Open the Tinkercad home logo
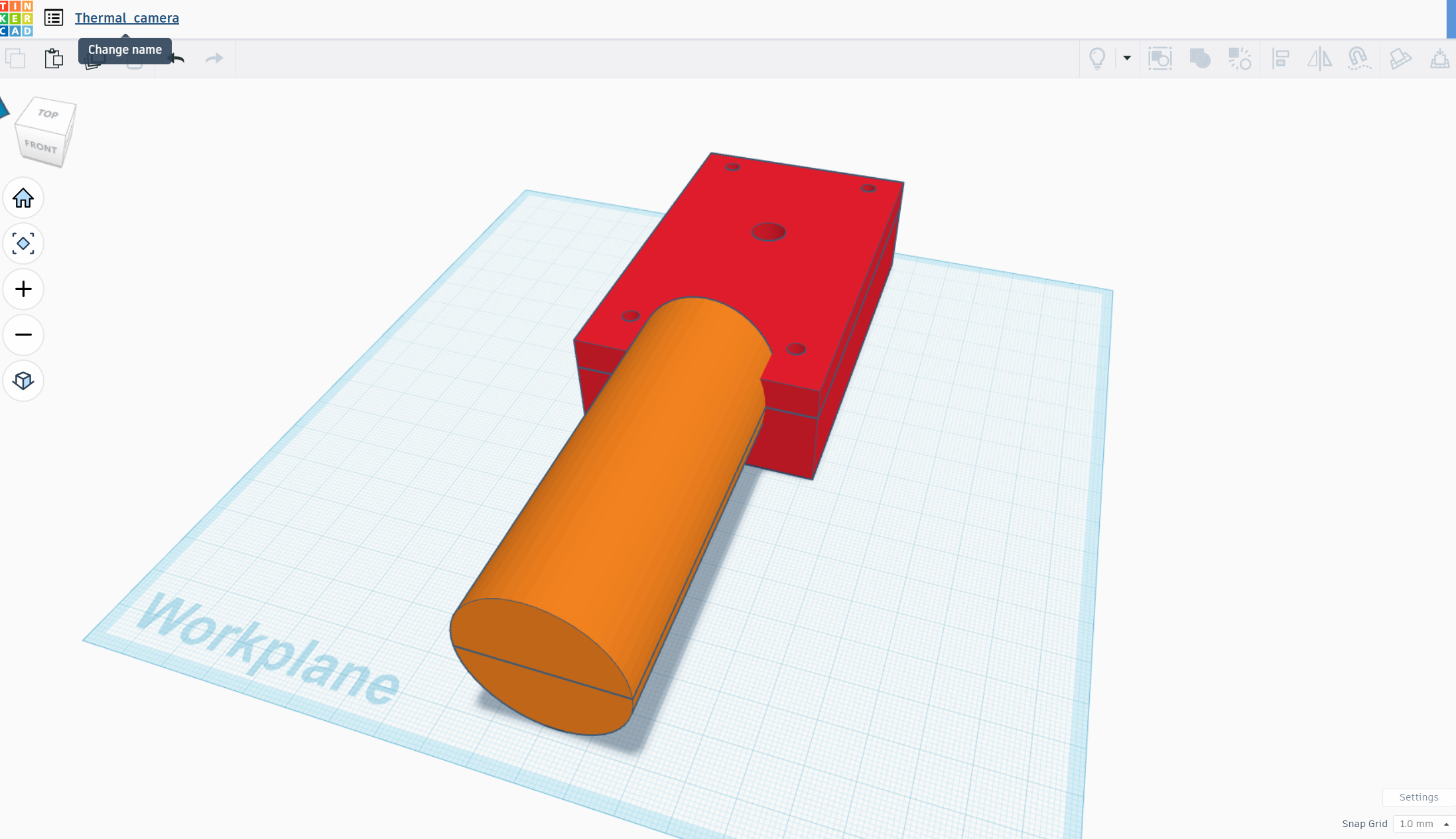Viewport: 1456px width, 839px height. pos(16,18)
